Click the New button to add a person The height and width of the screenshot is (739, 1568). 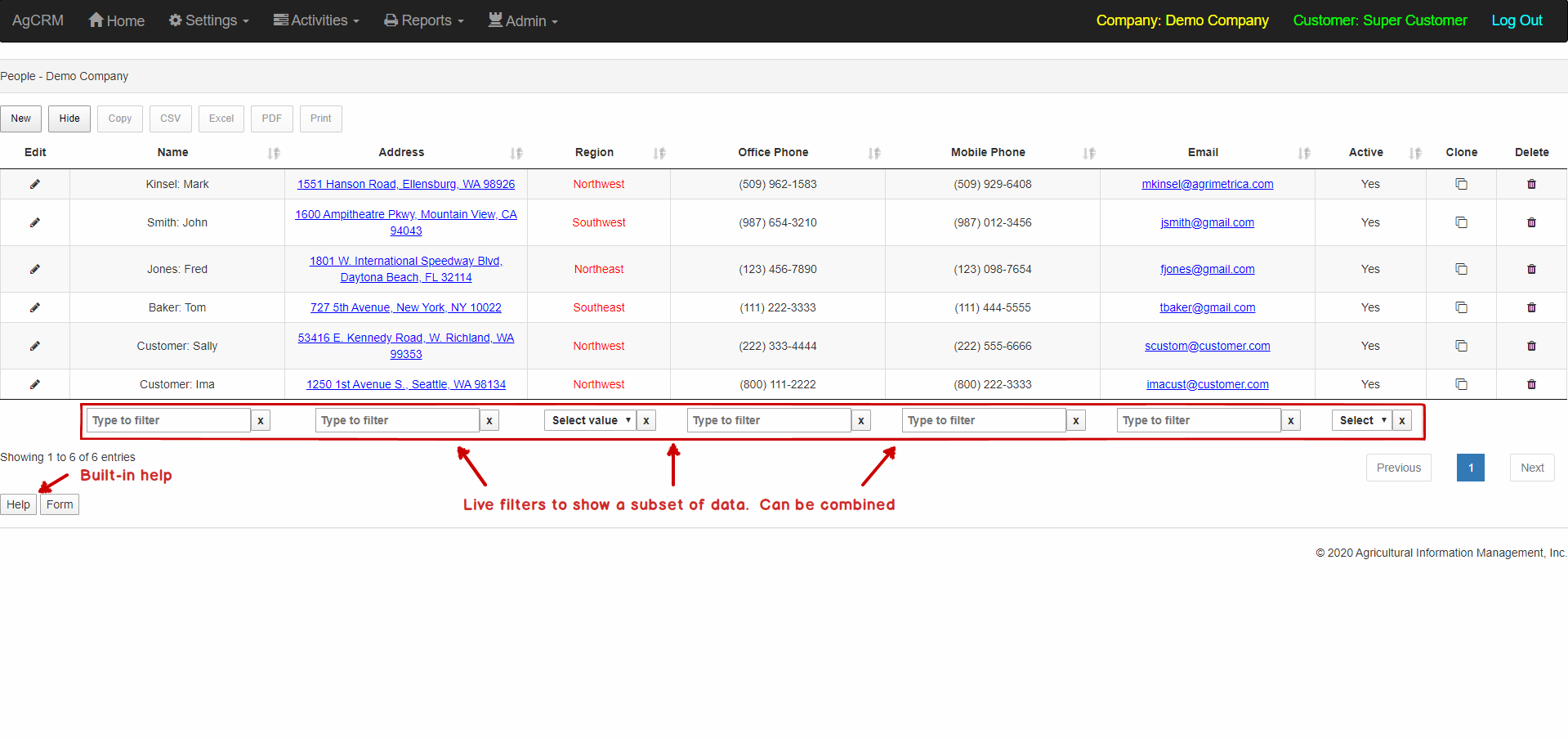pos(20,119)
